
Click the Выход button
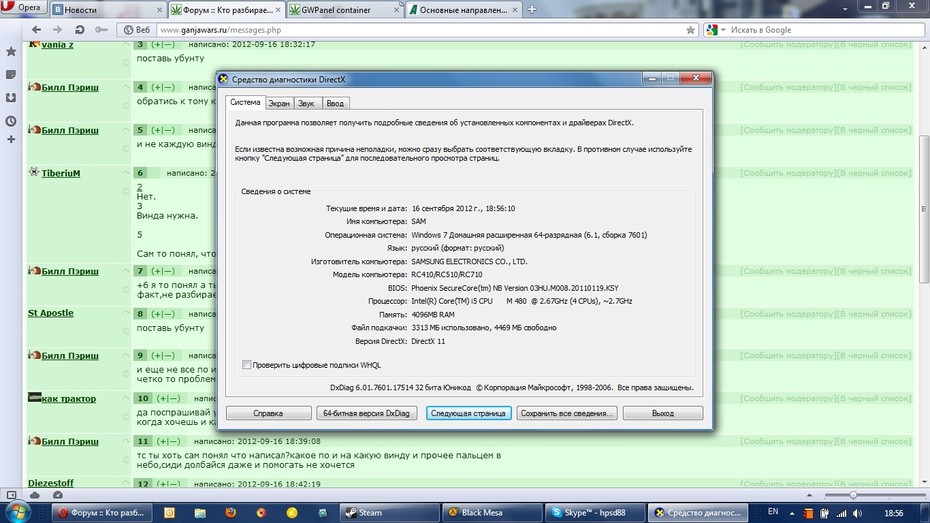click(663, 413)
